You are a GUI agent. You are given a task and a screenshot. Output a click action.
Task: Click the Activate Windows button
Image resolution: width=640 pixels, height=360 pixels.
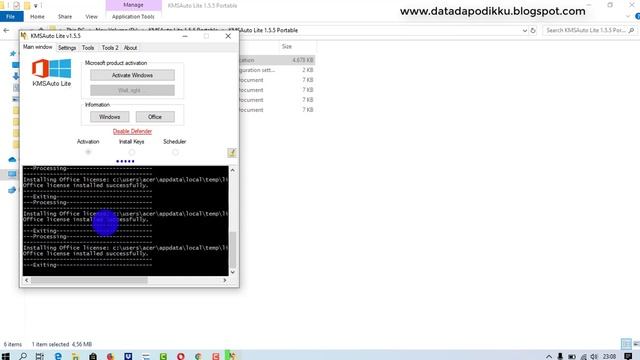tap(132, 75)
